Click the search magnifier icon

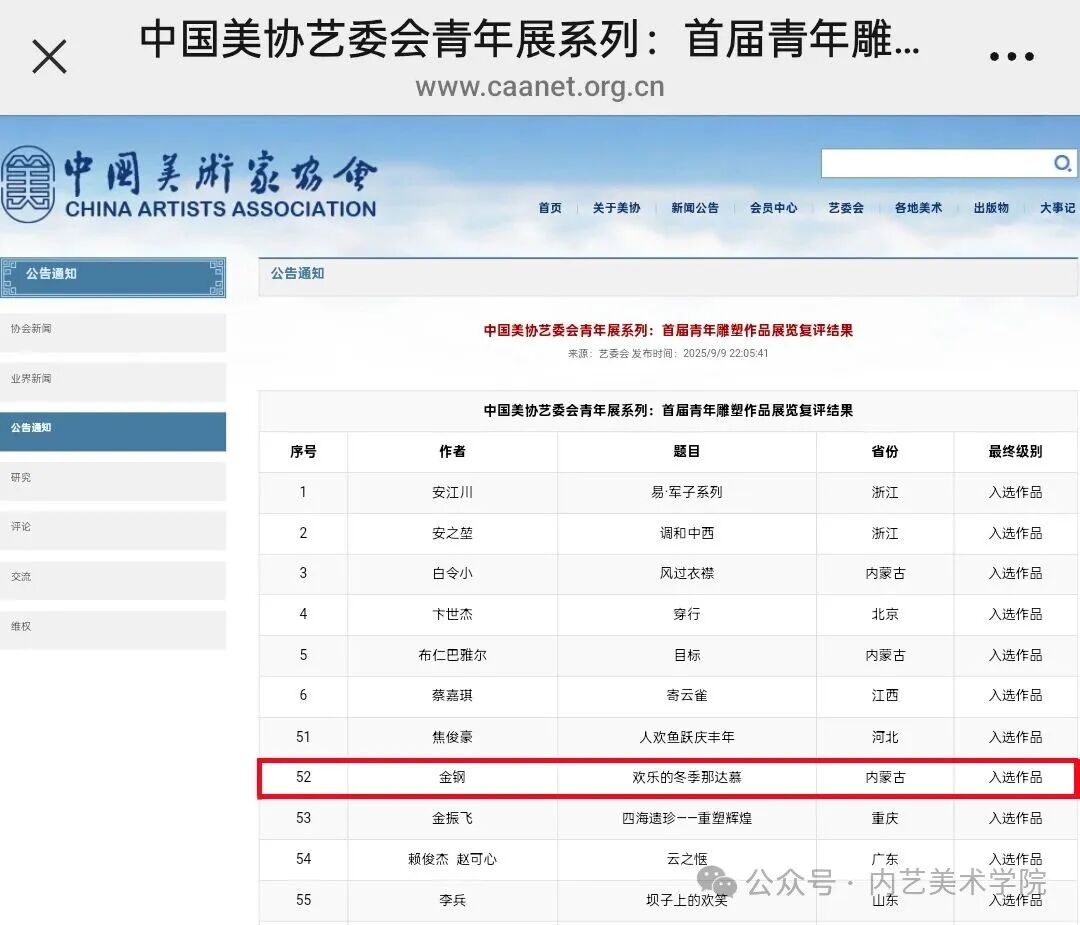[x=1062, y=163]
